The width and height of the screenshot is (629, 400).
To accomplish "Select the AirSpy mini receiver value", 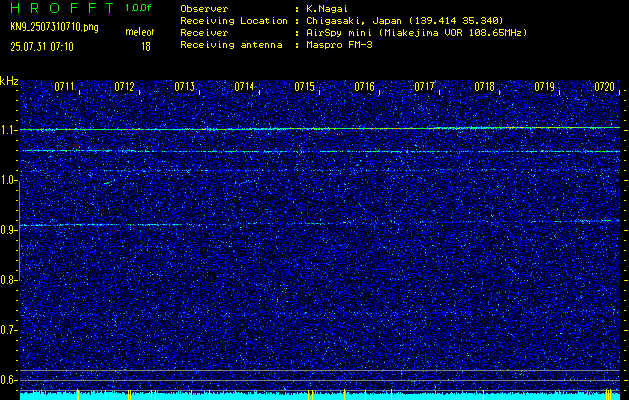I will coord(417,33).
